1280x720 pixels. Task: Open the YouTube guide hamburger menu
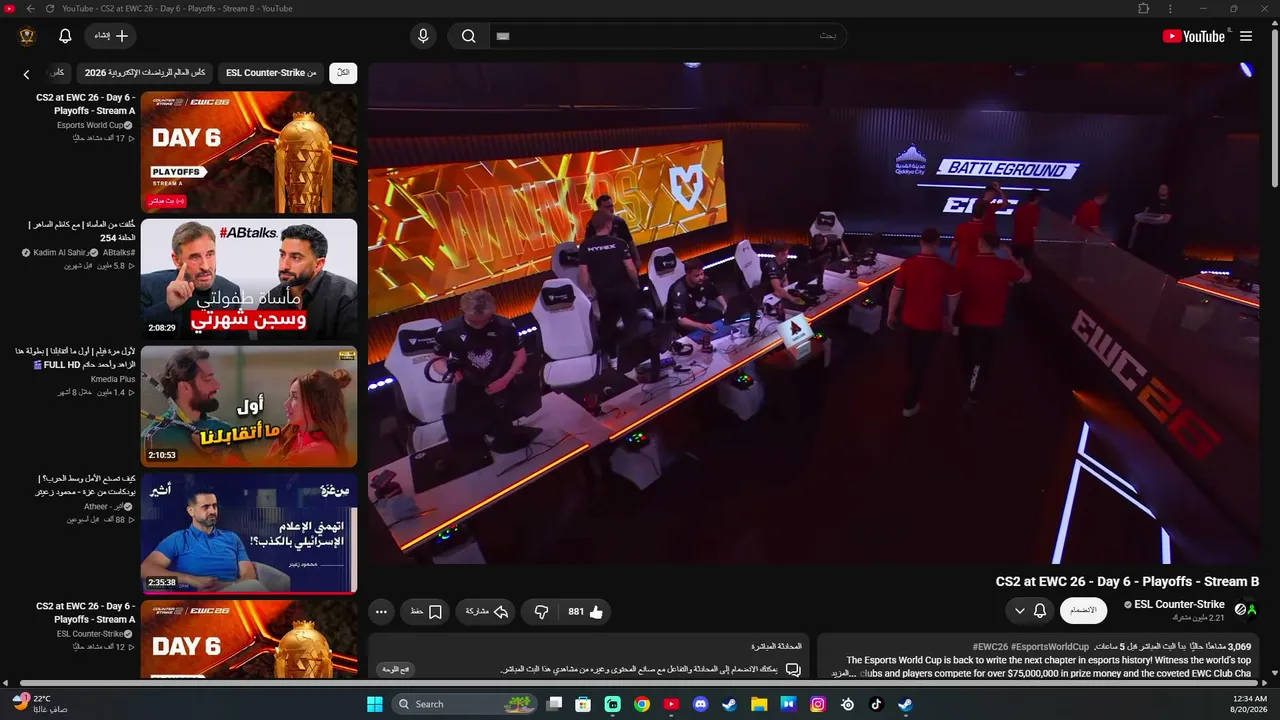(x=1246, y=36)
